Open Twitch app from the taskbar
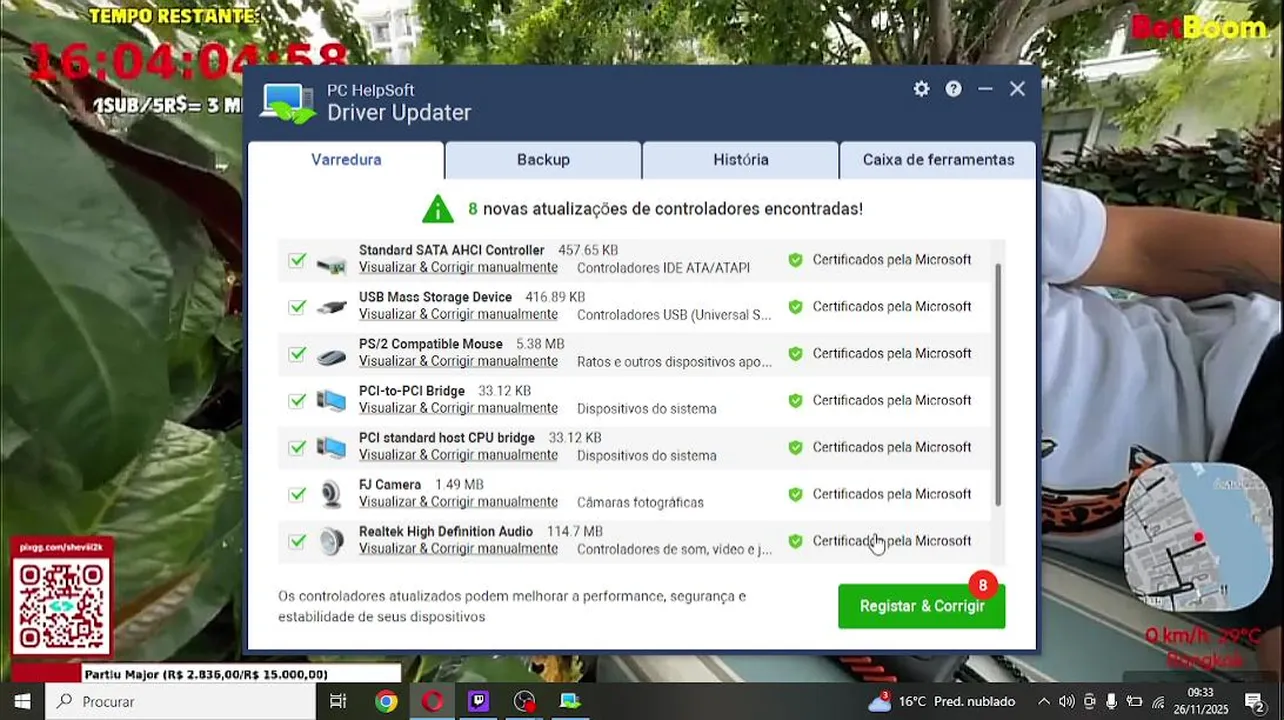1284x720 pixels. coord(478,701)
